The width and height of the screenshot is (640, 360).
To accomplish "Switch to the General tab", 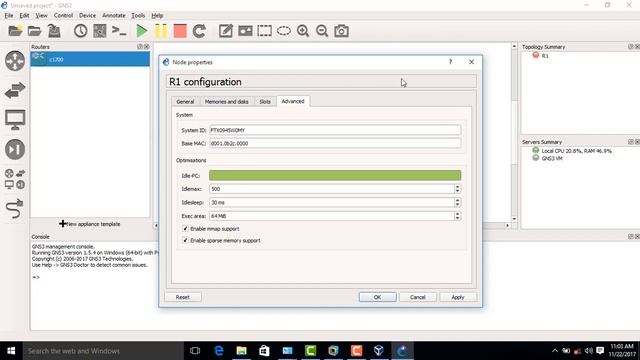I will pyautogui.click(x=185, y=102).
